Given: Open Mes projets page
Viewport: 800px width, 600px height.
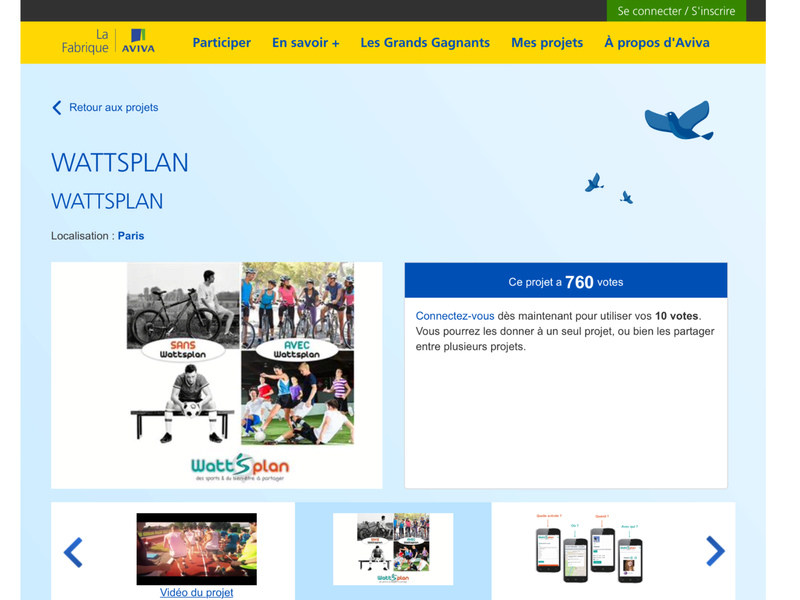Looking at the screenshot, I should coord(547,43).
